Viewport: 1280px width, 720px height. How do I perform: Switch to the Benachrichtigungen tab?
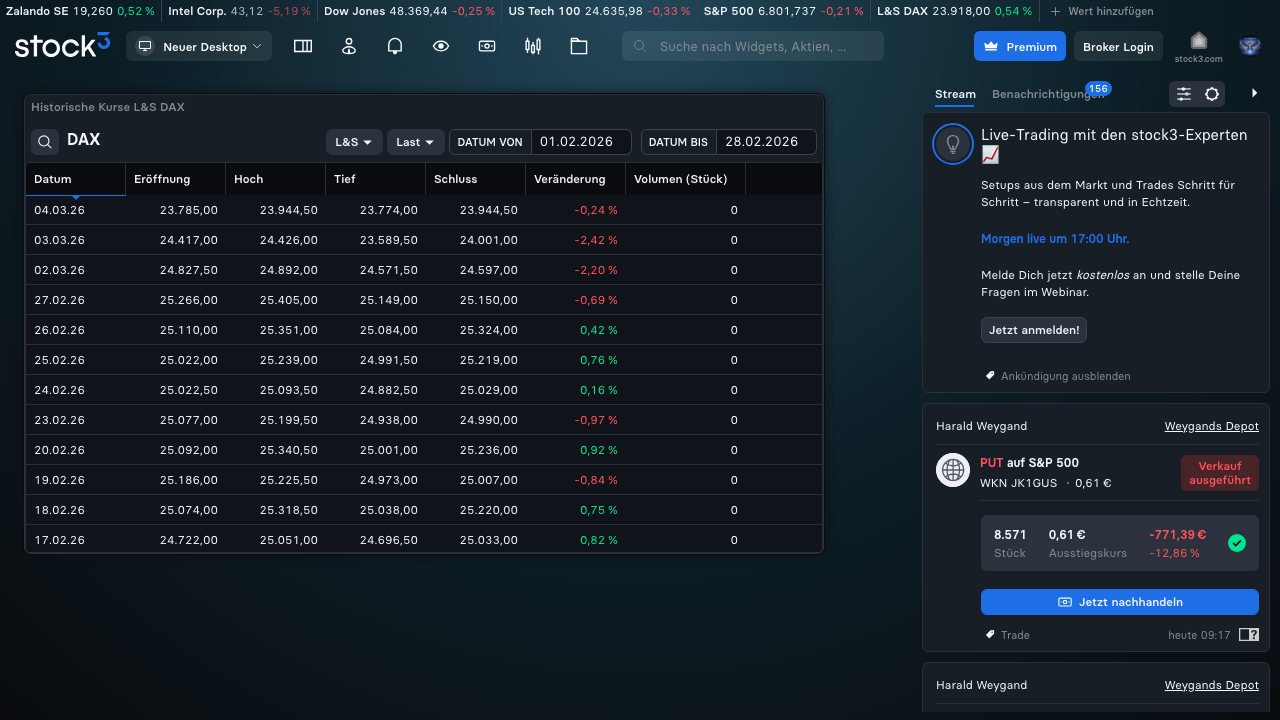(x=1047, y=94)
